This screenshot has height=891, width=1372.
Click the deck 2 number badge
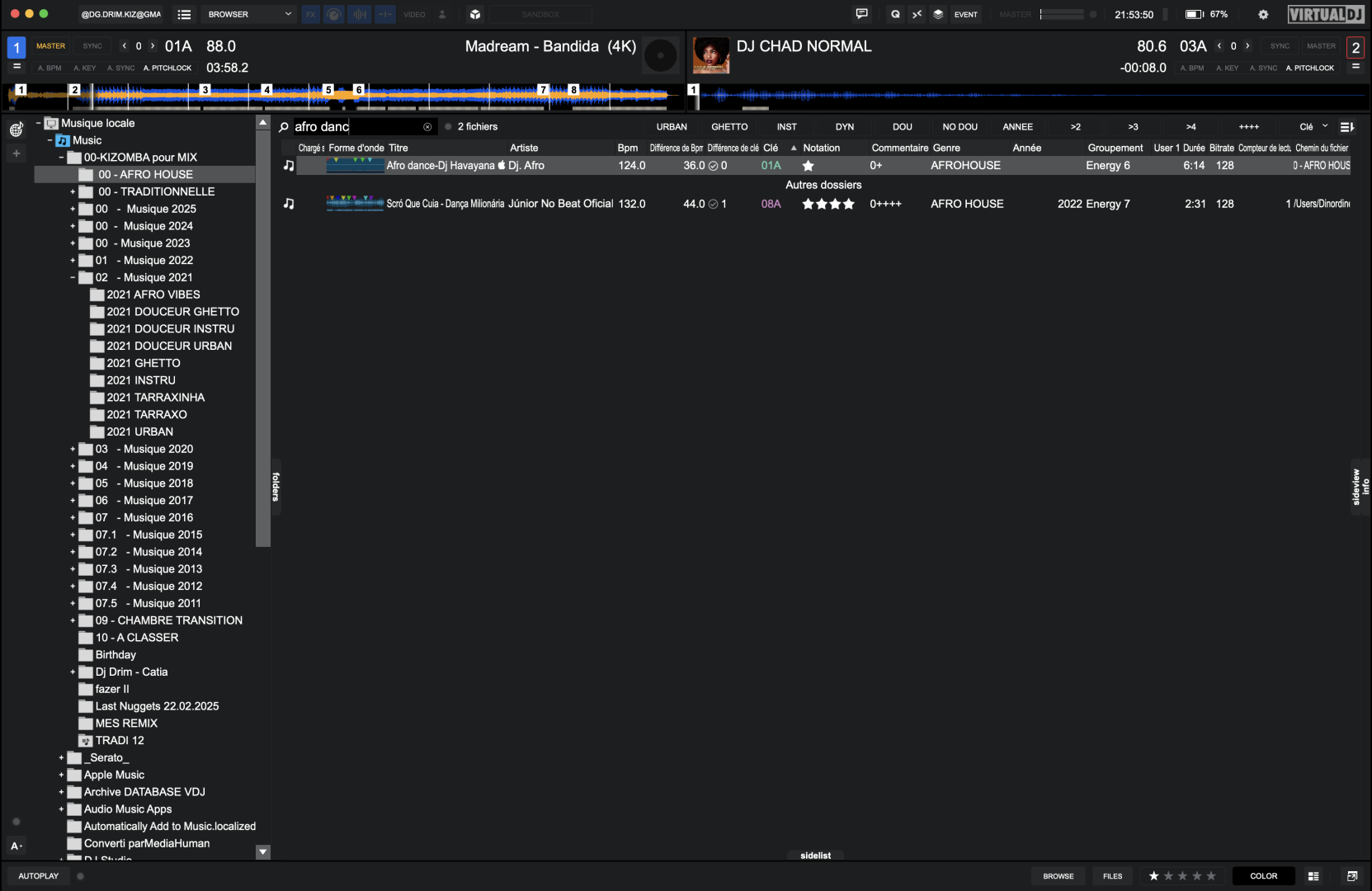click(x=1355, y=48)
